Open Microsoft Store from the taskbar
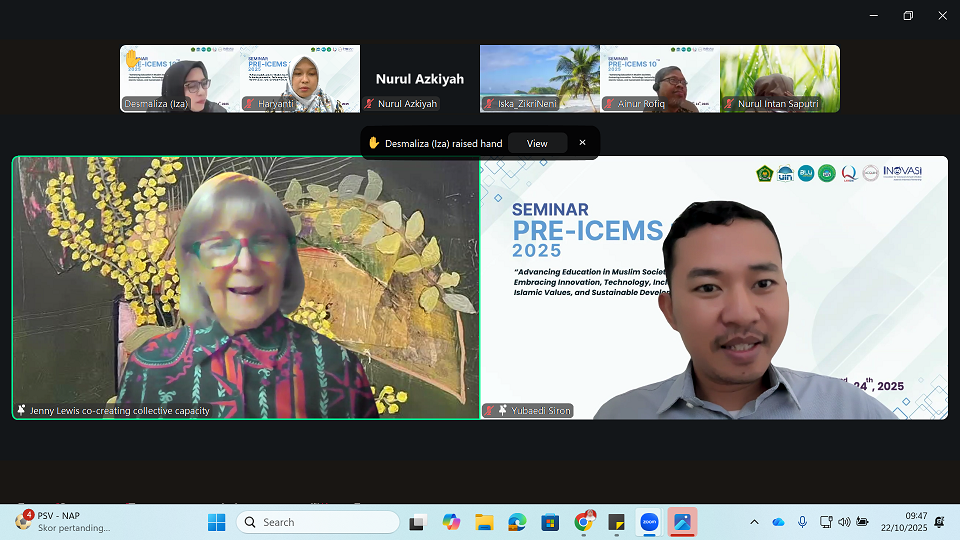Screen dimensions: 960x540 coord(550,522)
